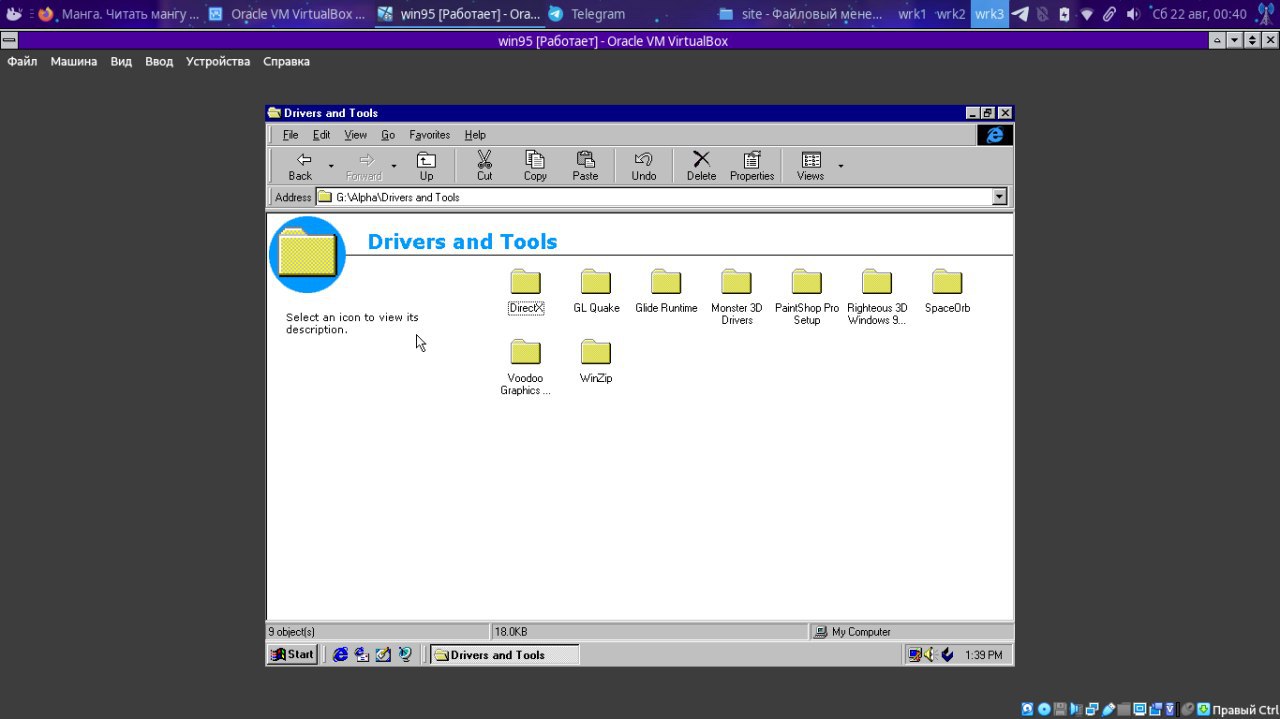Viewport: 1280px width, 719px height.
Task: Select the Voodoo Graphics folder
Action: tap(525, 367)
